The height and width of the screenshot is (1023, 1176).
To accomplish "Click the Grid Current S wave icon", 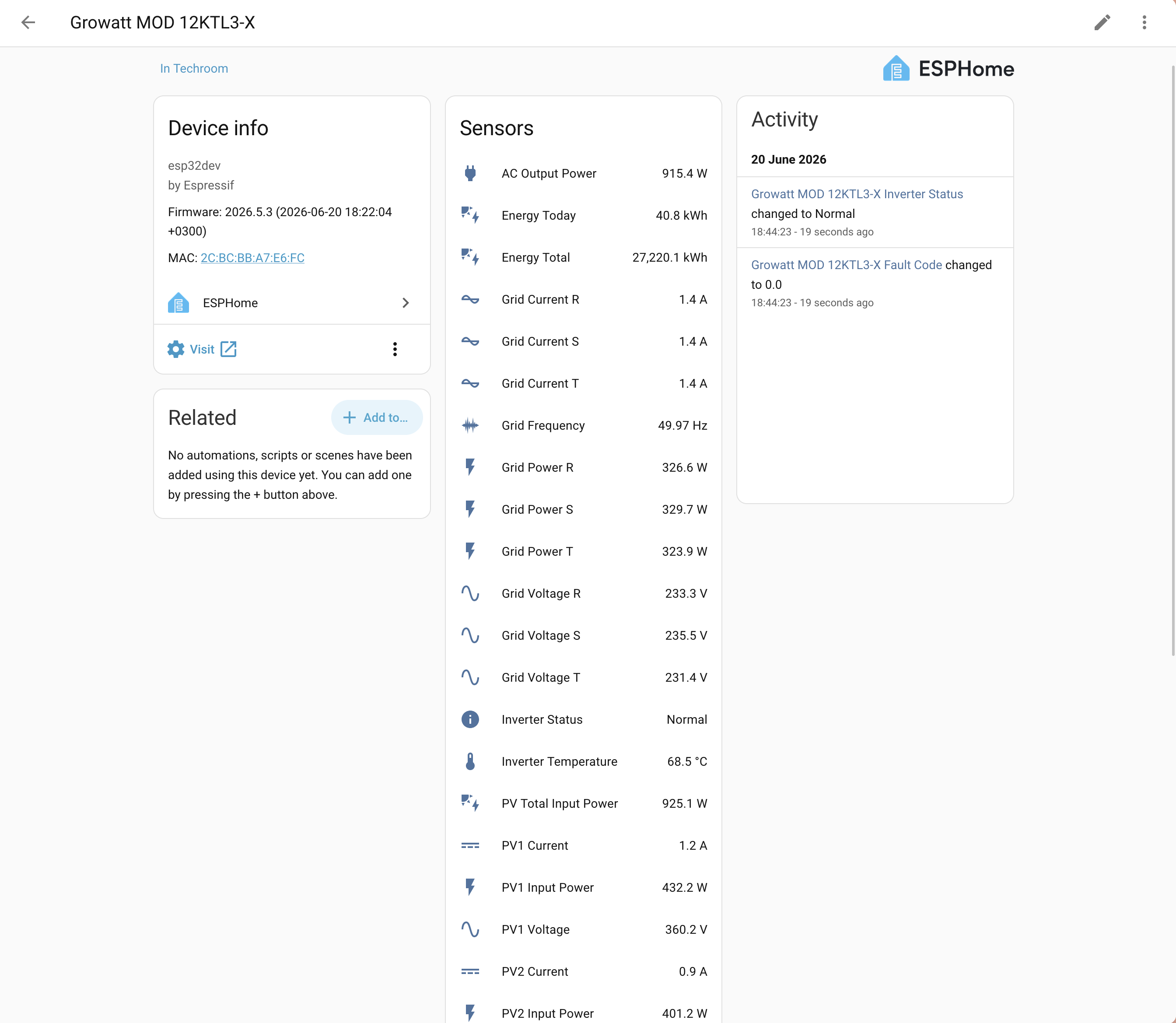I will click(470, 341).
